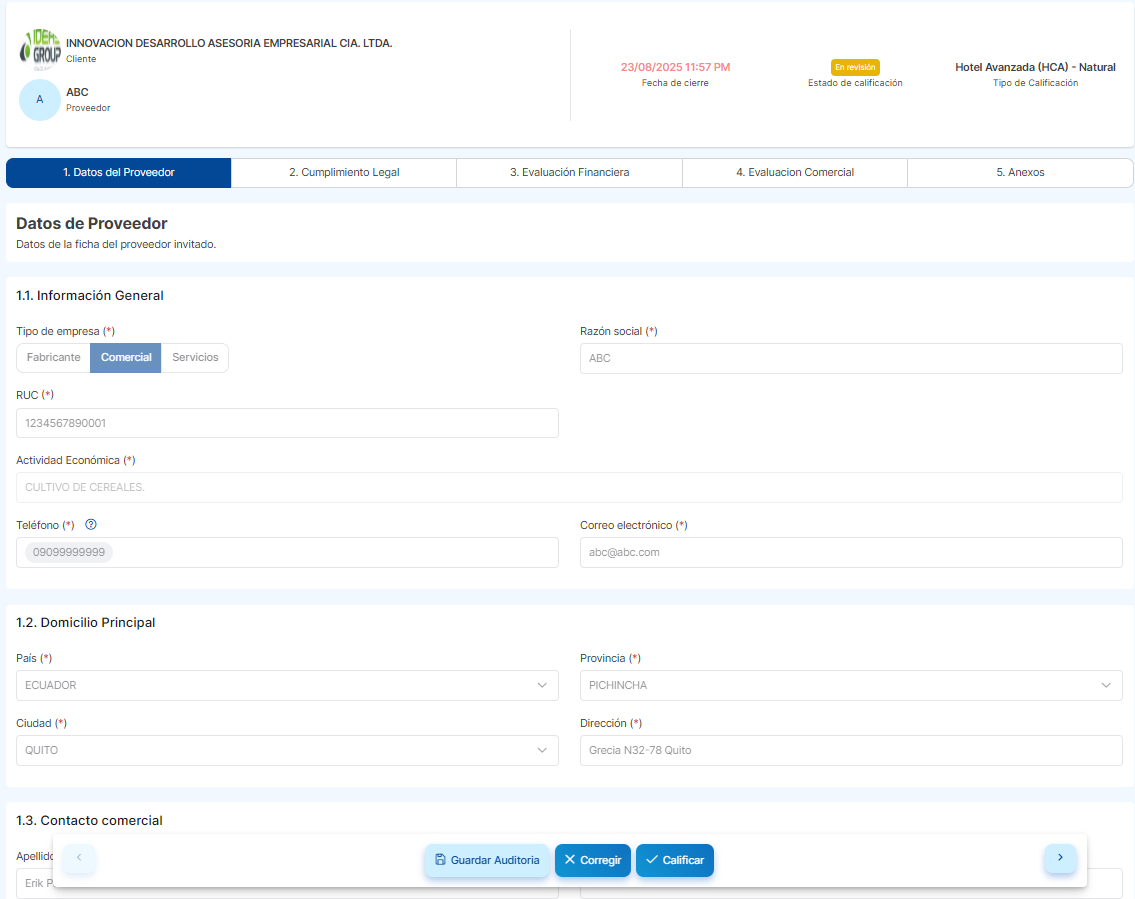Click the help icon beside Teléfono
The image size is (1135, 899).
[91, 525]
